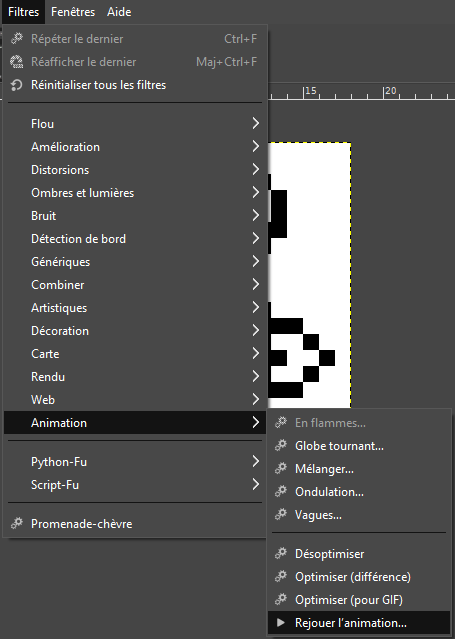This screenshot has width=455, height=639.
Task: Expand the Distorsions submenu chevron
Action: pyautogui.click(x=256, y=169)
